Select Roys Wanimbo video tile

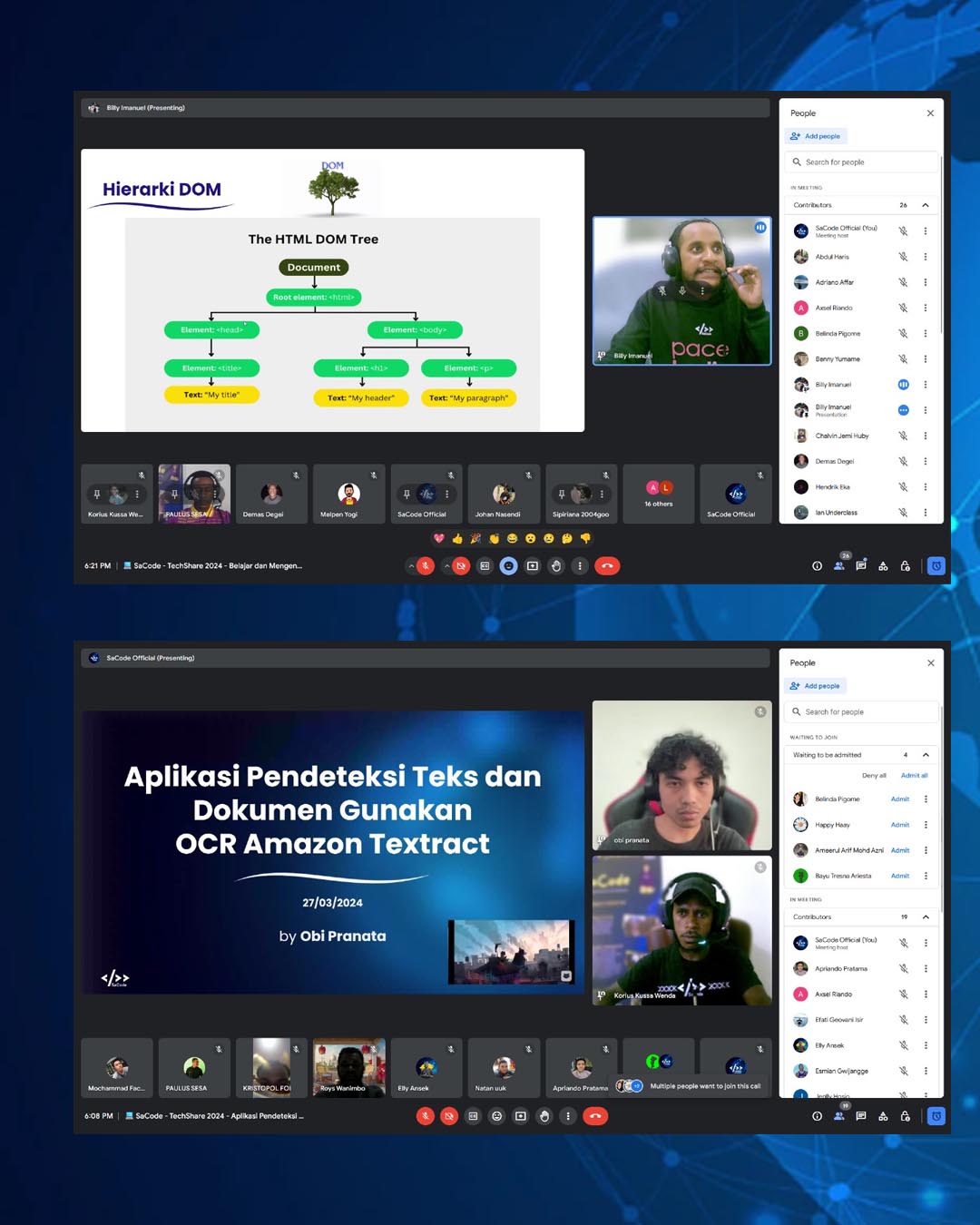pyautogui.click(x=349, y=1068)
